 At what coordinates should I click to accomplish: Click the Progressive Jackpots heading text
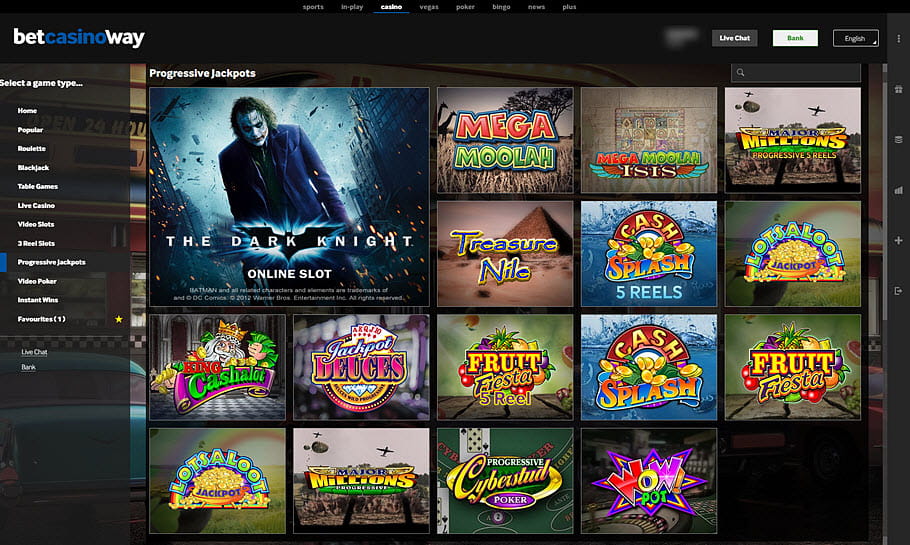(202, 73)
